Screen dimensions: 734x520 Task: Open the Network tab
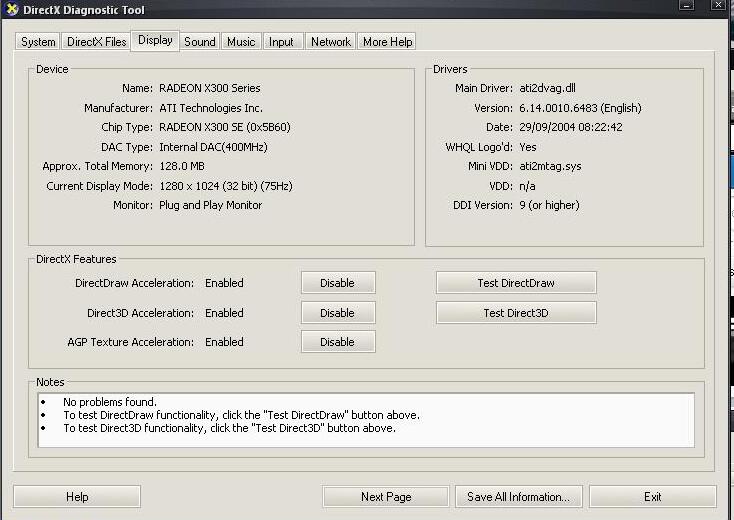(x=330, y=42)
